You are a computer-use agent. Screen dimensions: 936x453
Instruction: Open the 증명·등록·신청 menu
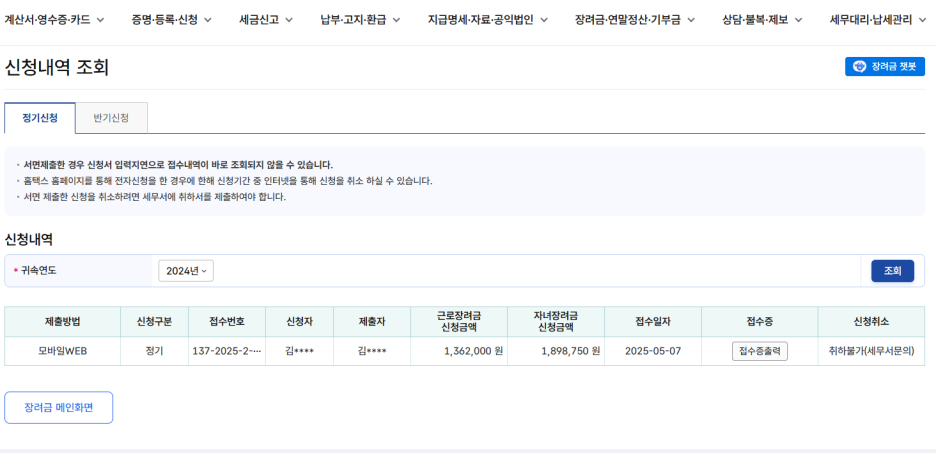(171, 19)
